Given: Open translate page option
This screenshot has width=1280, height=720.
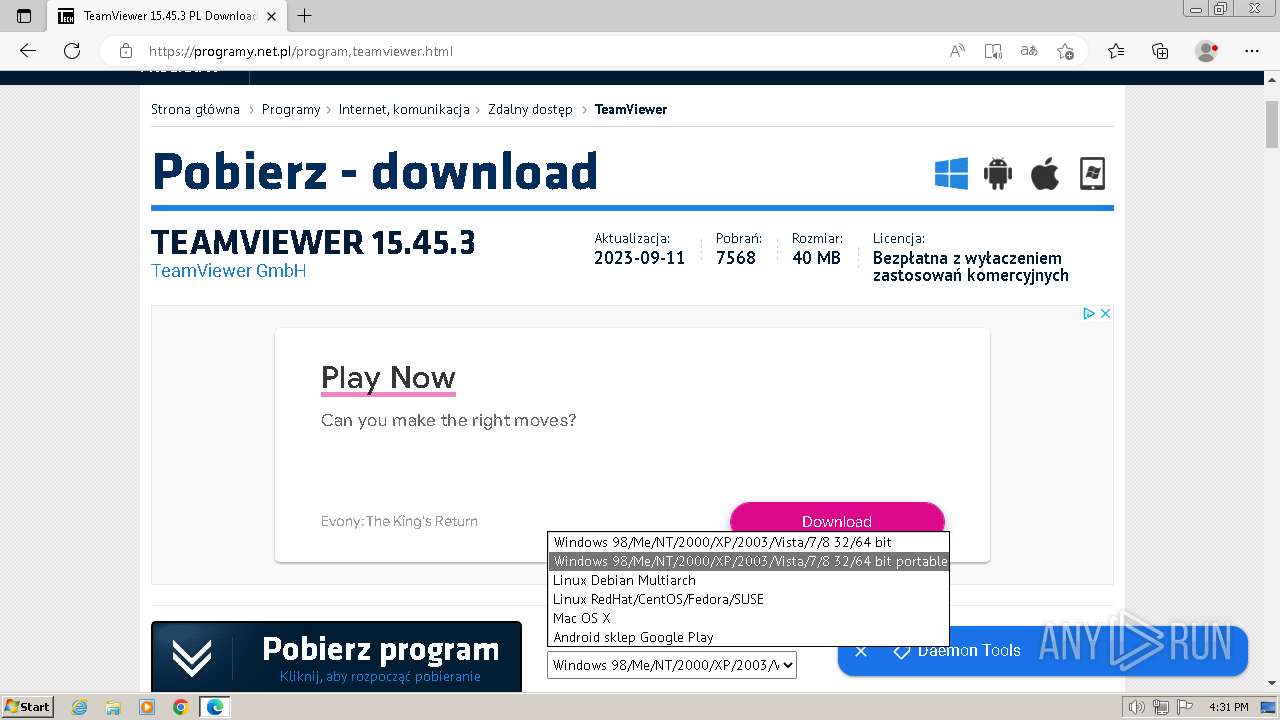Looking at the screenshot, I should 1029,51.
